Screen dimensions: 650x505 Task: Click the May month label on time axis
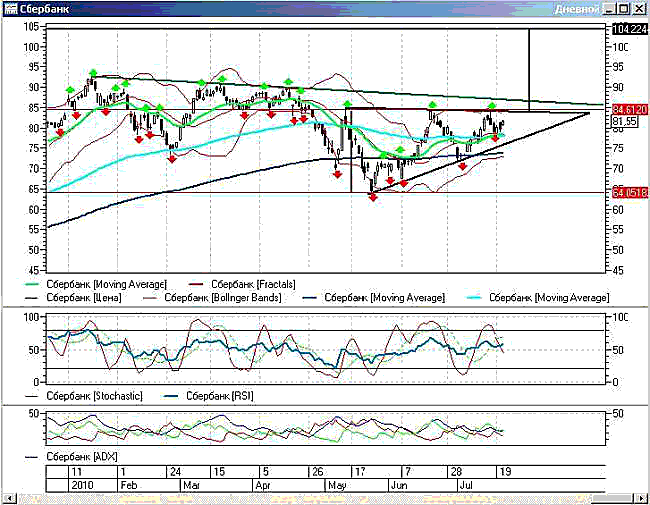(x=337, y=485)
